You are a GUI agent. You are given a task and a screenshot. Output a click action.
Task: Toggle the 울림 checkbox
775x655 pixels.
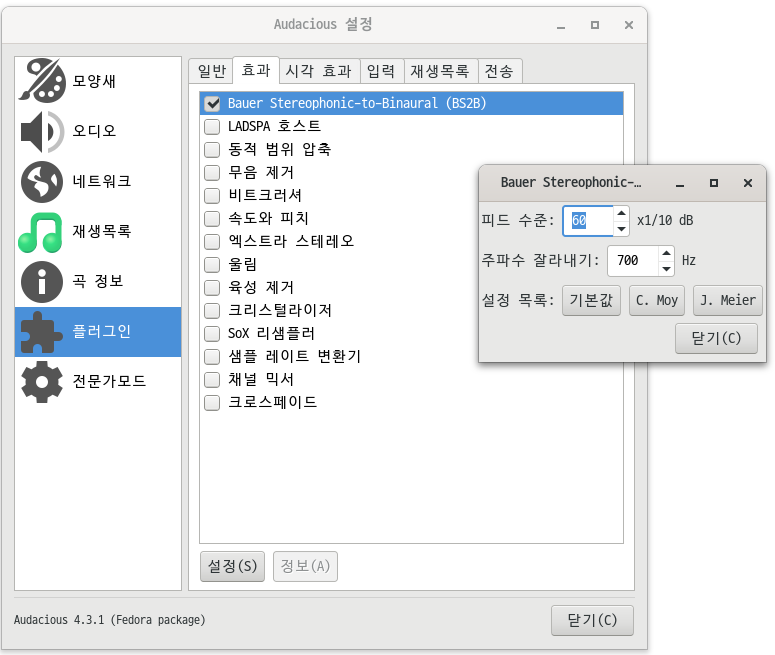[x=212, y=264]
